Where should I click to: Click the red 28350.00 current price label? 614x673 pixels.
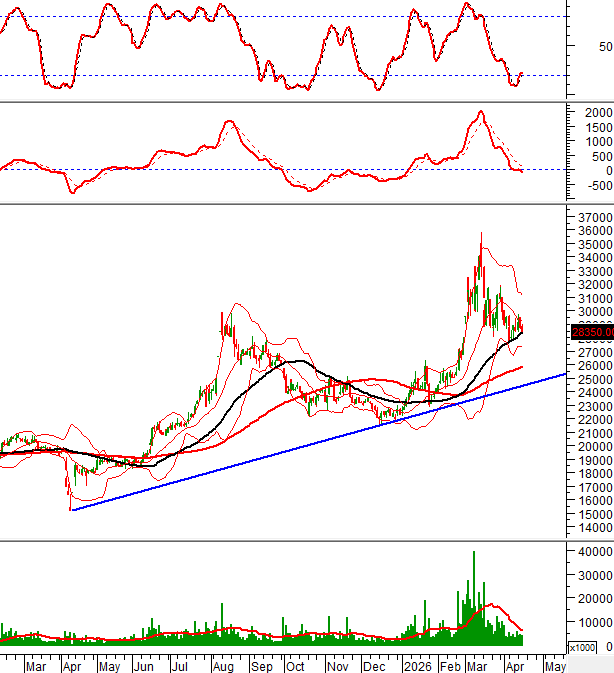click(591, 332)
